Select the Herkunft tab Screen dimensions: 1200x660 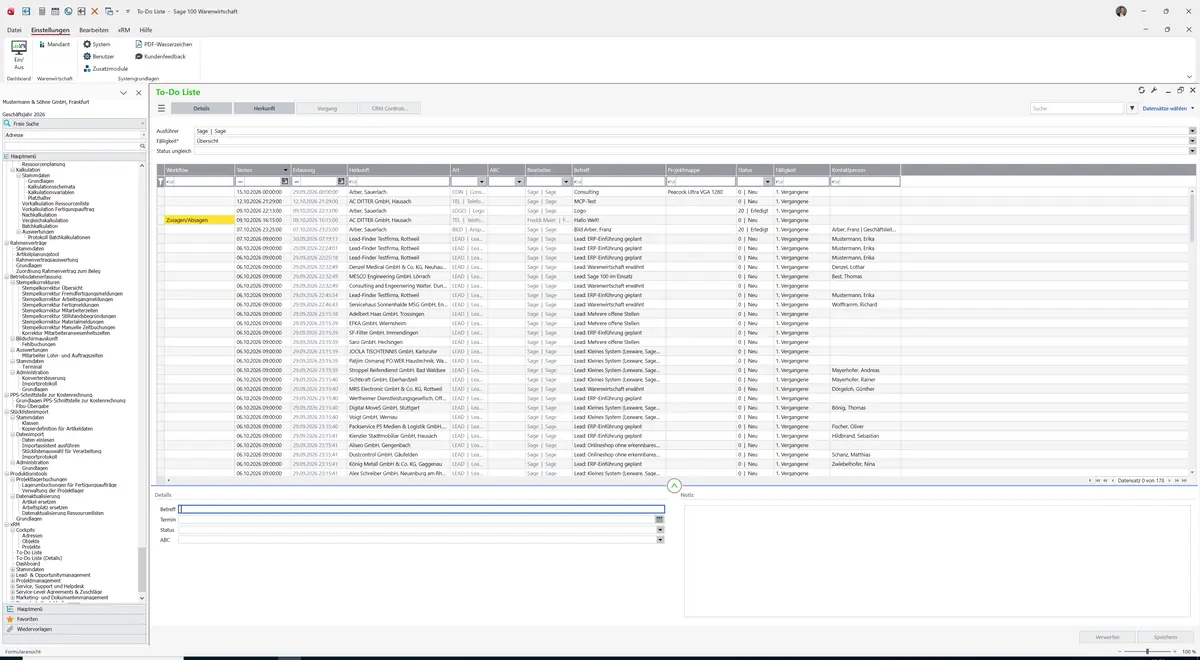click(x=264, y=108)
